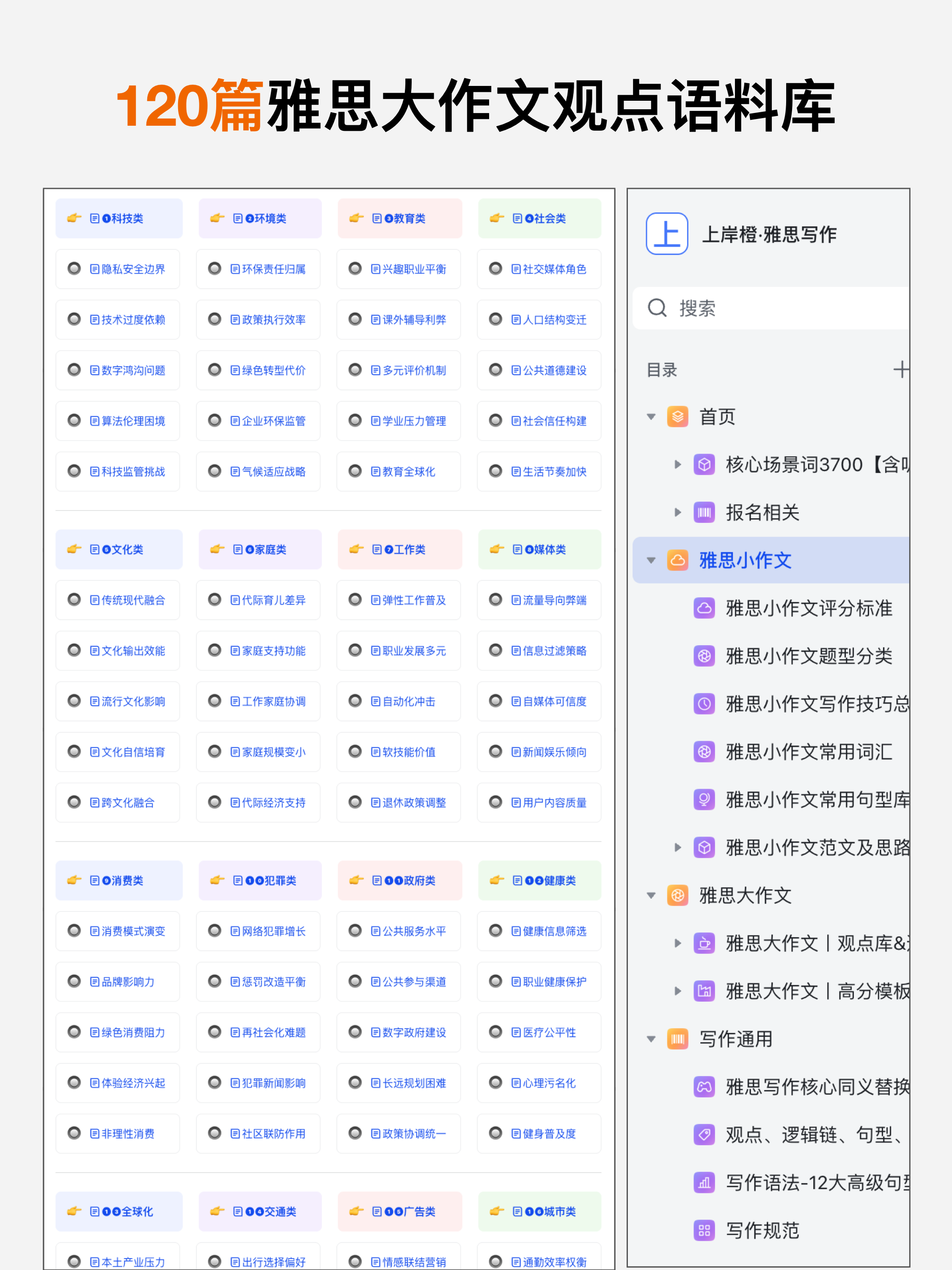Click the 写作通用 barcode-style icon
The image size is (952, 1270).
[x=678, y=1039]
